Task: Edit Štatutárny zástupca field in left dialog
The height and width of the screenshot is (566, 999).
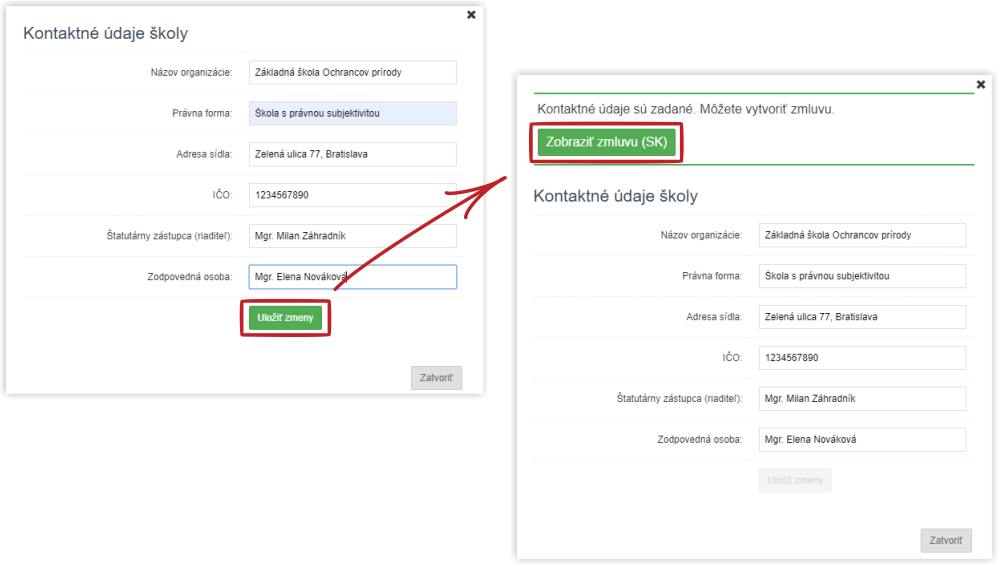Action: [x=352, y=235]
